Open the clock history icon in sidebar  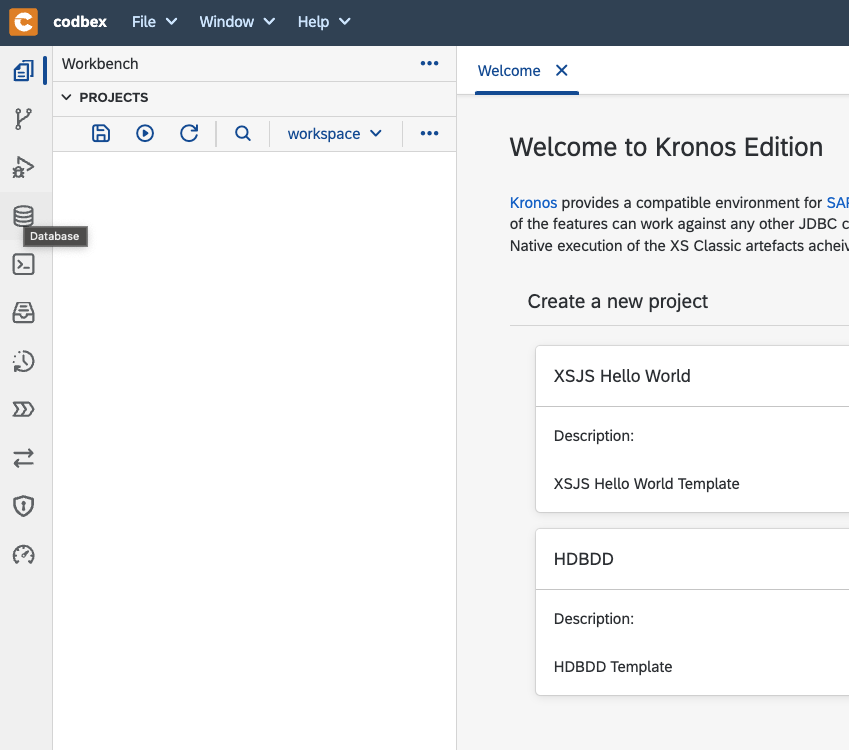click(23, 361)
